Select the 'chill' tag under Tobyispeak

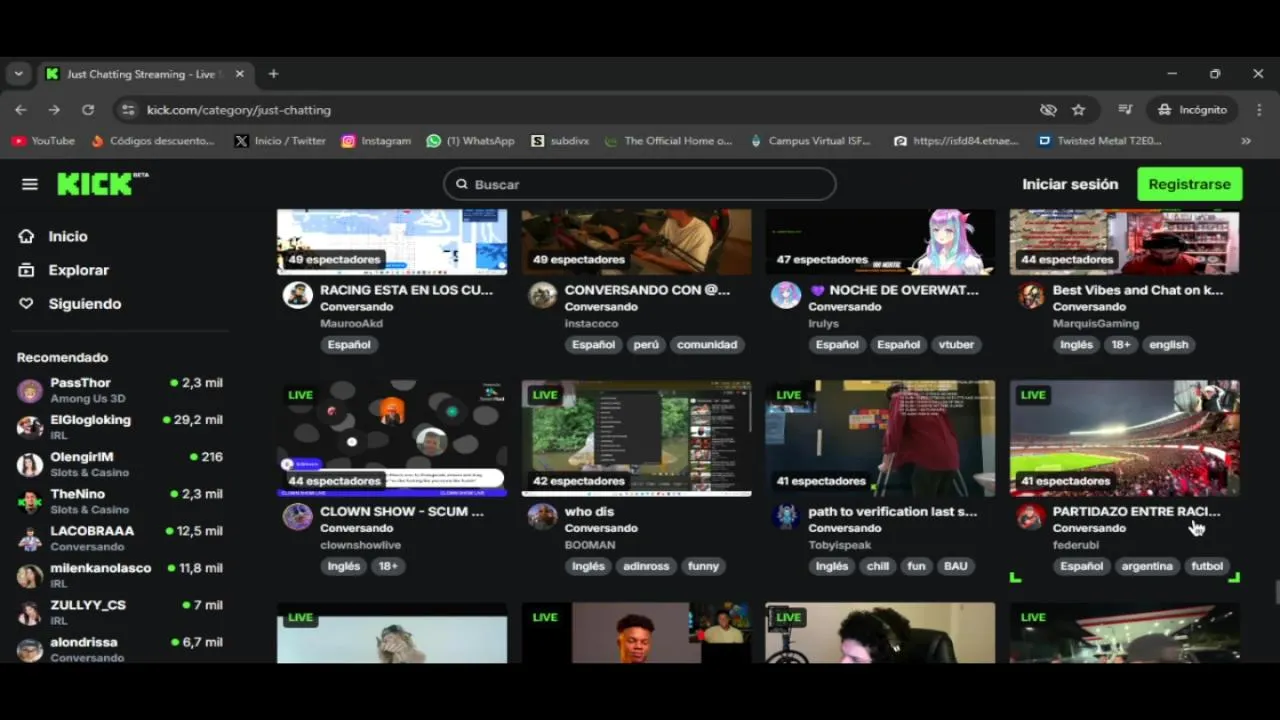[878, 566]
